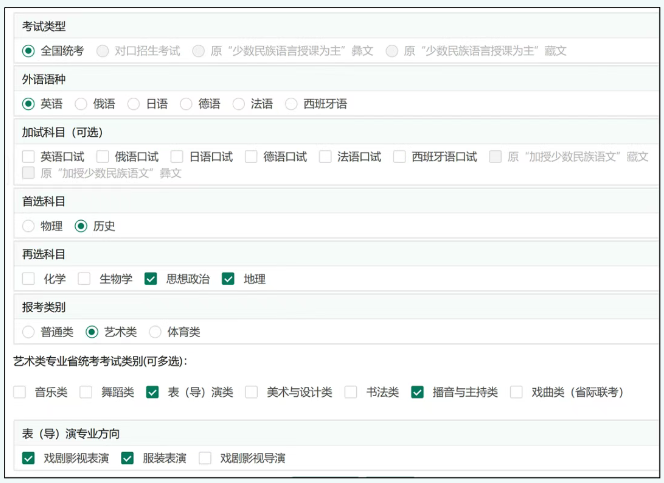Choose 西班牙语 language option
Image resolution: width=664 pixels, height=483 pixels.
pyautogui.click(x=291, y=103)
